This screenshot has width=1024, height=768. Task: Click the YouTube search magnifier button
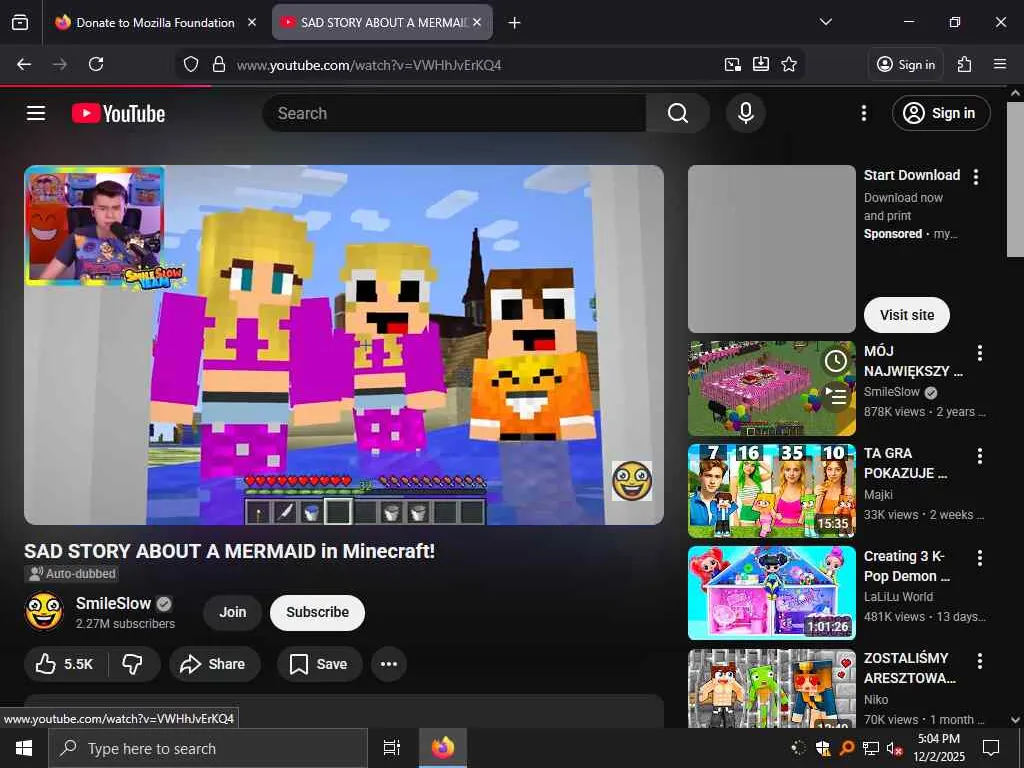click(678, 113)
